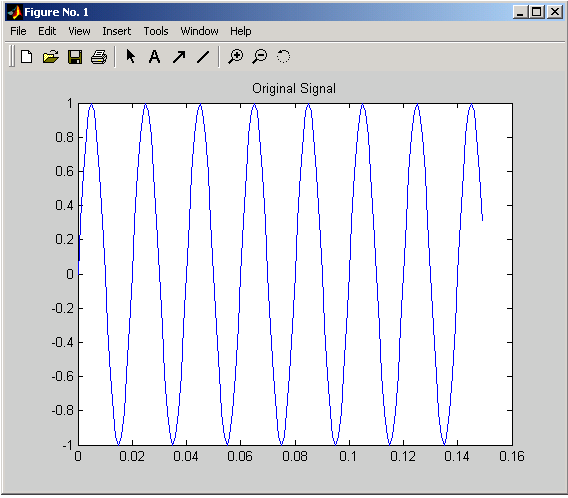Open the Tools menu
This screenshot has height=498, width=568.
coord(156,31)
